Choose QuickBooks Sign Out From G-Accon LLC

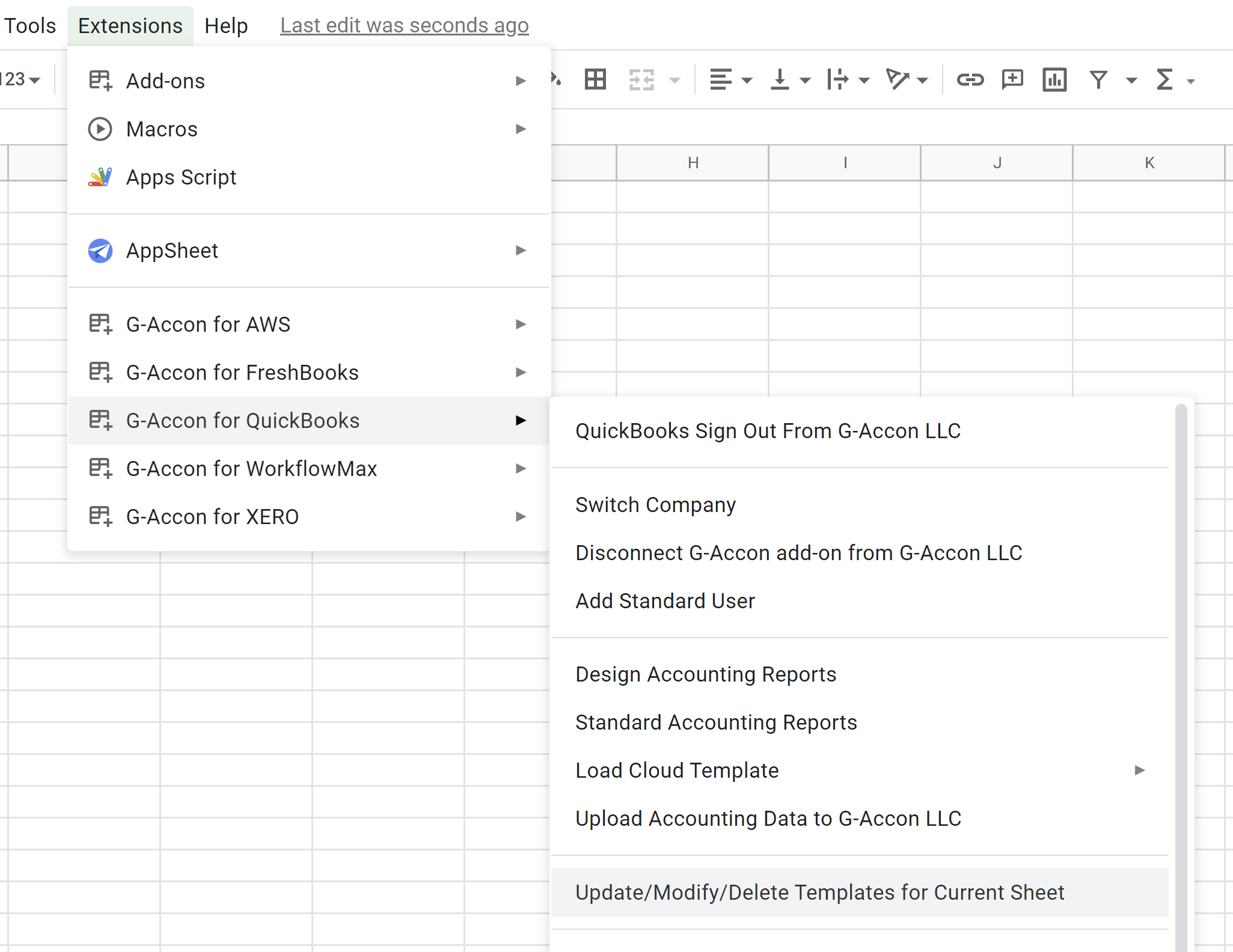(x=860, y=431)
